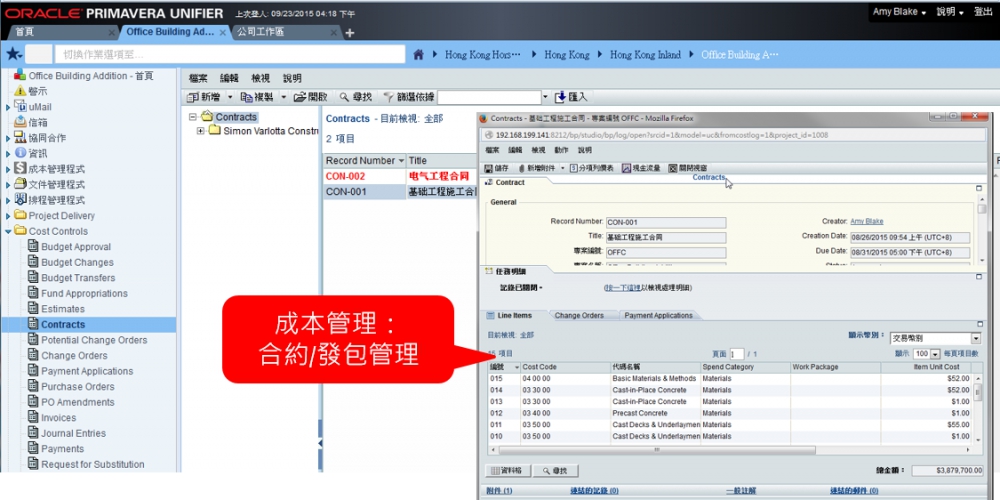
Task: Expand the uMail node
Action: 8,107
